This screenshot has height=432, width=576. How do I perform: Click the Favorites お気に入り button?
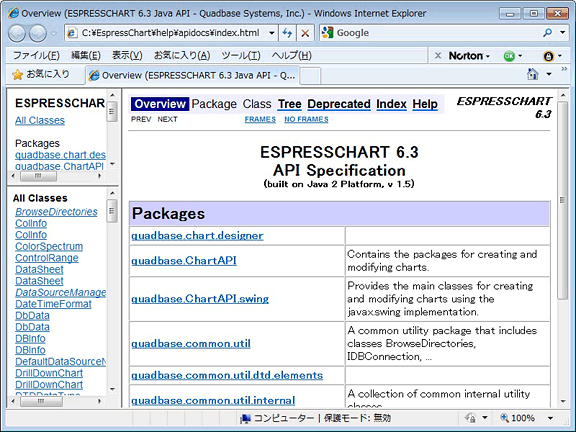41,75
